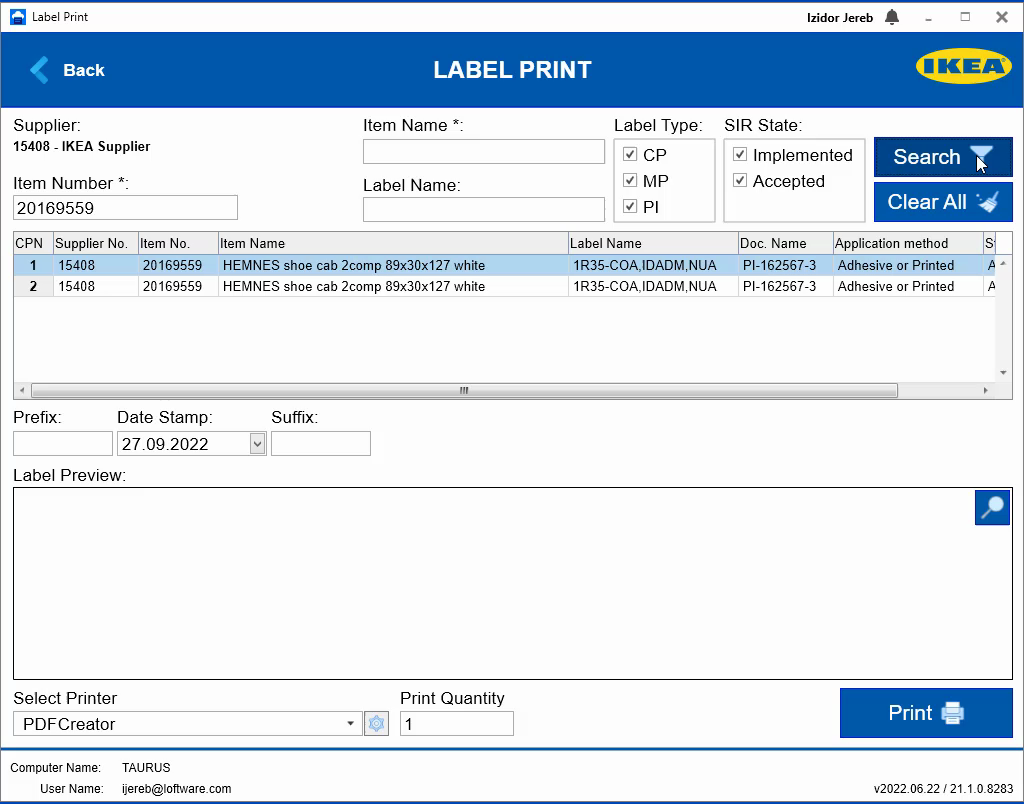
Task: Click the horizontal scrollbar left arrow
Action: point(22,391)
